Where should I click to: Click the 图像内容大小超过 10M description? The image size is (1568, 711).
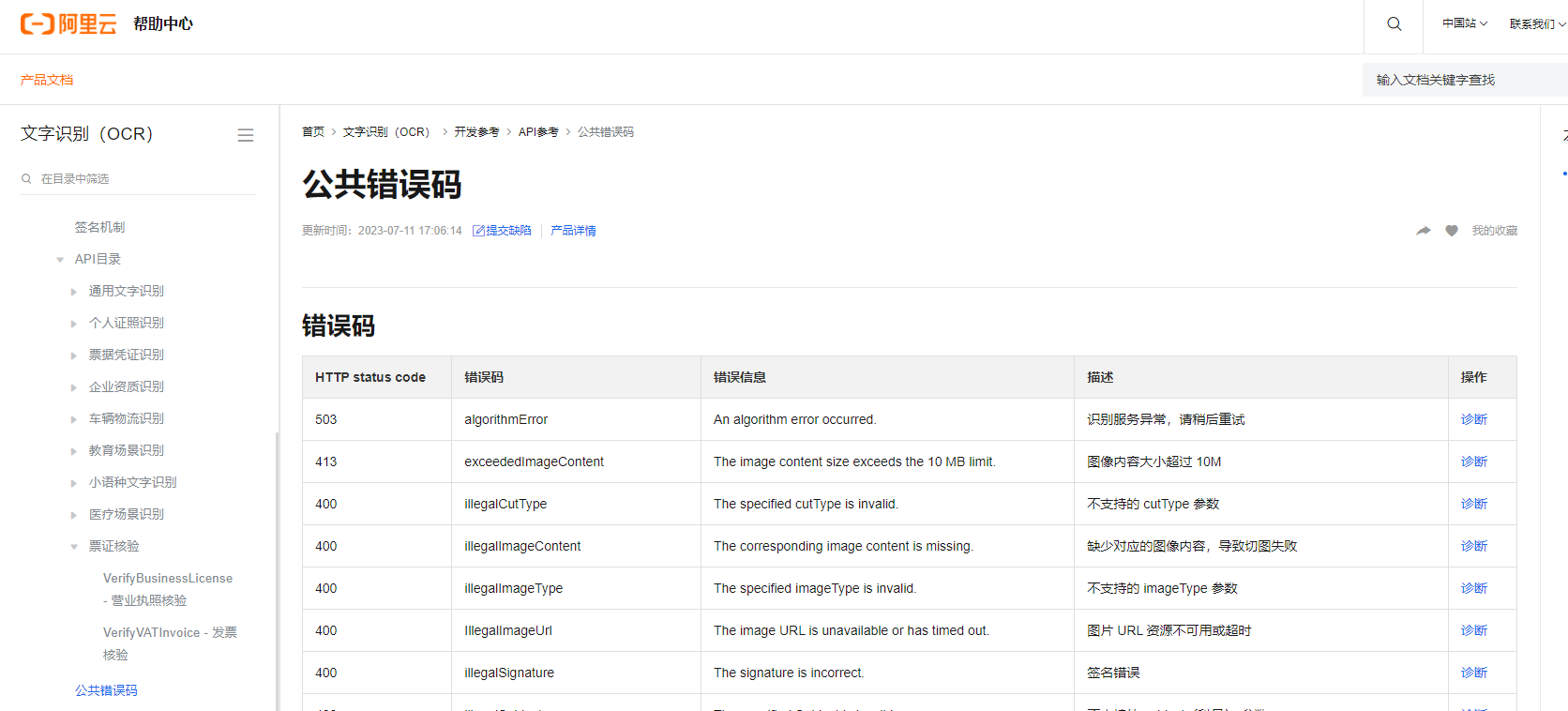(x=1154, y=461)
